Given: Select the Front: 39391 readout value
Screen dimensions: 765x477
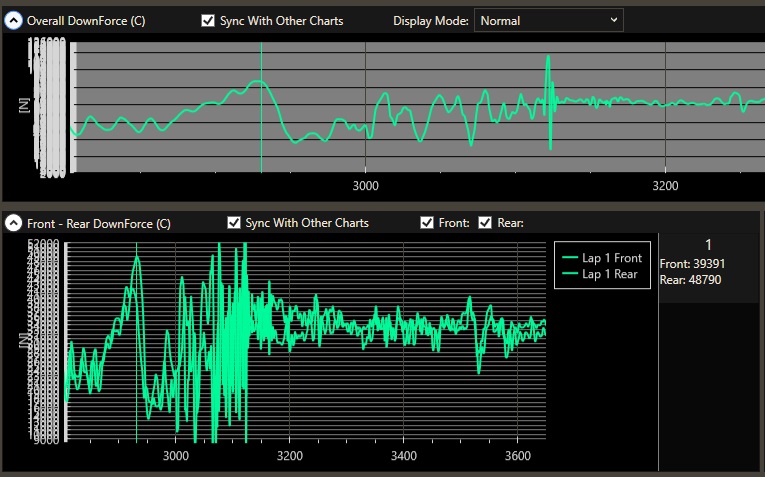Looking at the screenshot, I should pos(692,264).
